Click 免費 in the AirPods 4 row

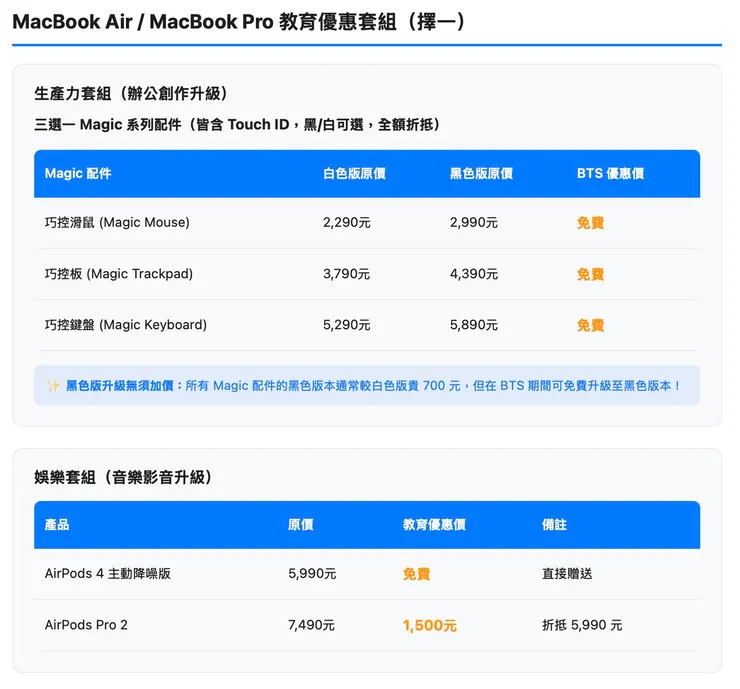pyautogui.click(x=417, y=574)
